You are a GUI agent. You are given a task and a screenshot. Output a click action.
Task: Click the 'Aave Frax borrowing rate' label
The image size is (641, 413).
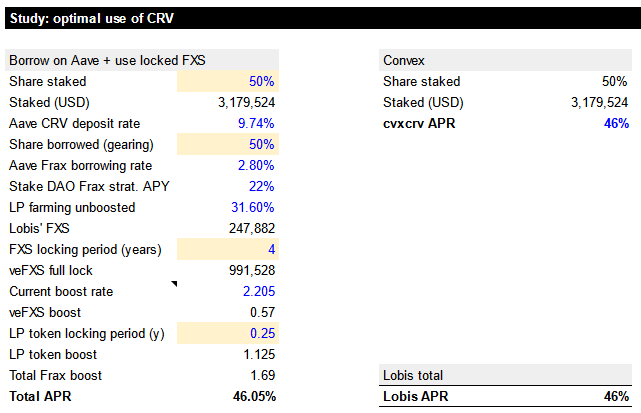click(x=81, y=166)
